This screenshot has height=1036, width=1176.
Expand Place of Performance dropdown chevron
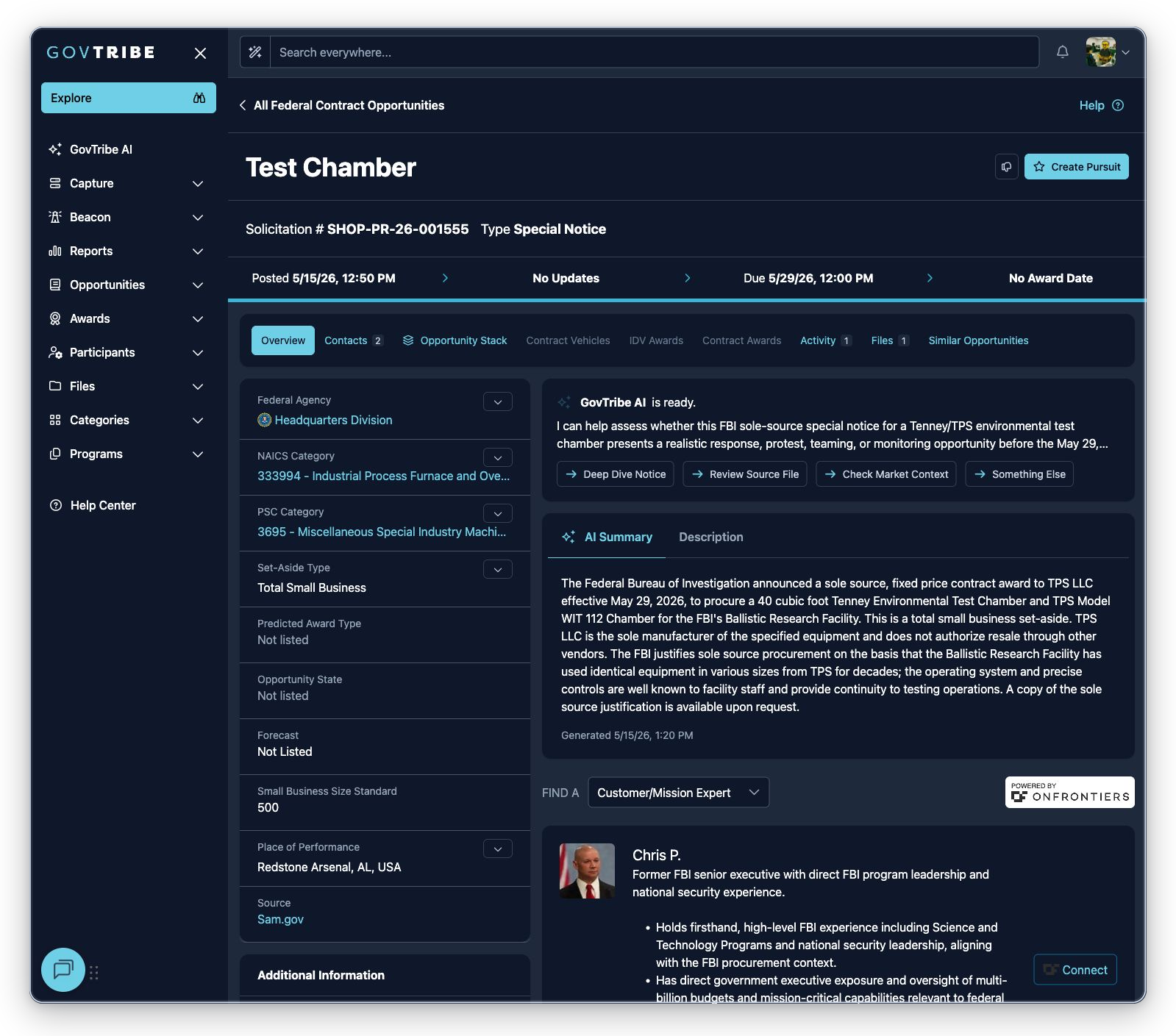click(498, 849)
